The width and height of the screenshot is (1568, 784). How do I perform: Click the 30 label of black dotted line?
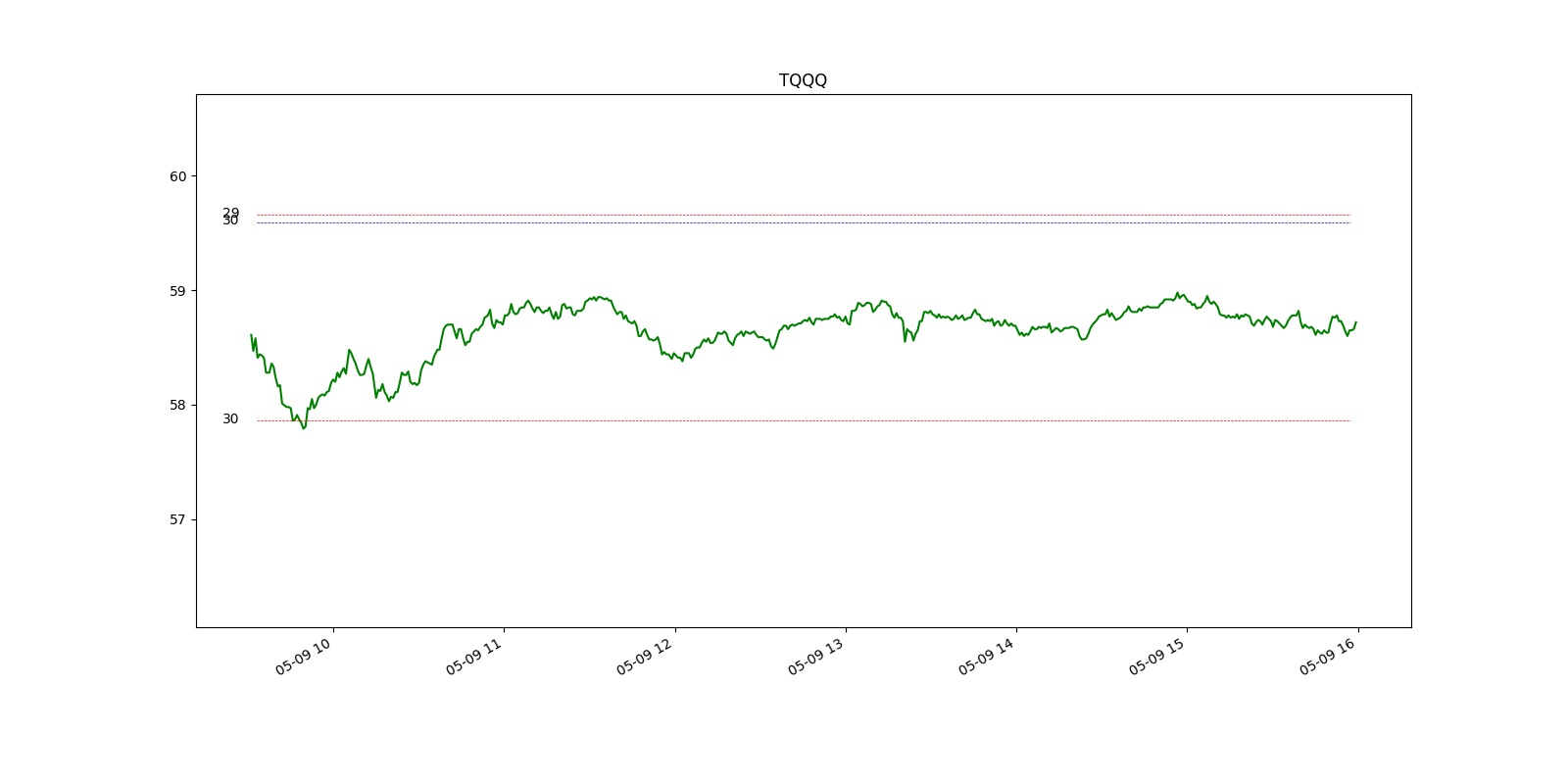click(x=230, y=221)
